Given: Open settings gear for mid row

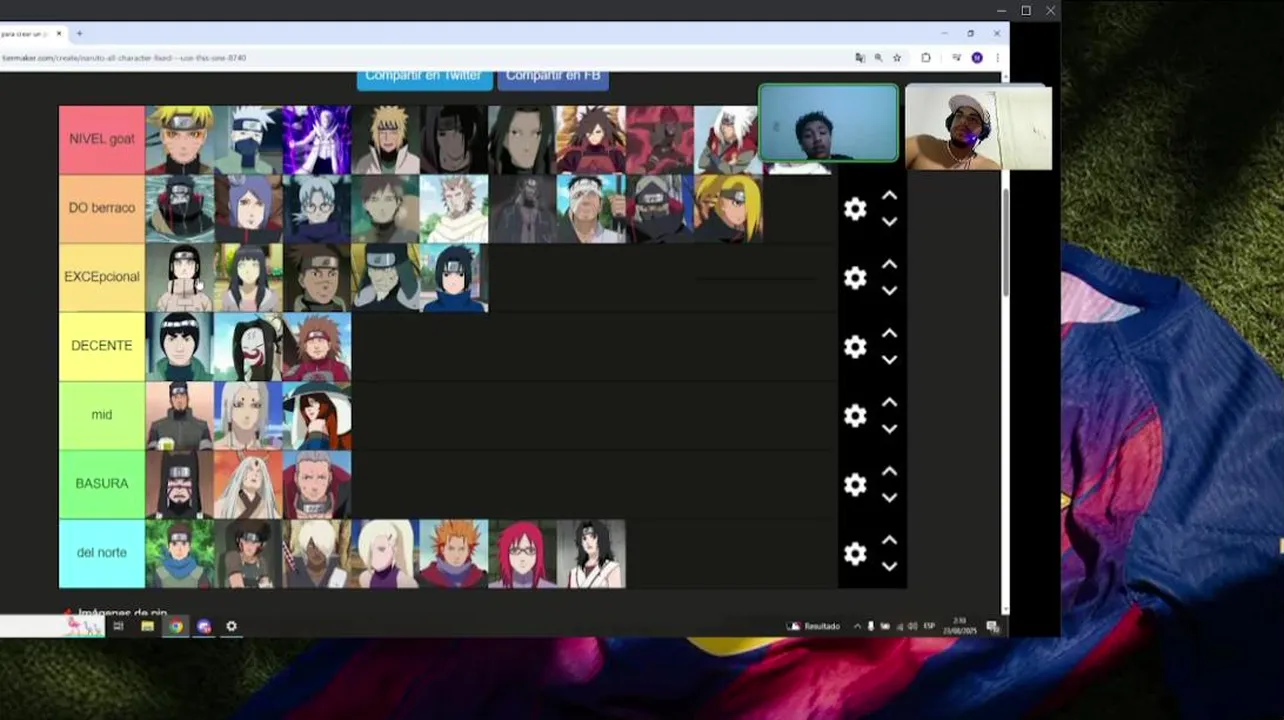Looking at the screenshot, I should coord(855,416).
